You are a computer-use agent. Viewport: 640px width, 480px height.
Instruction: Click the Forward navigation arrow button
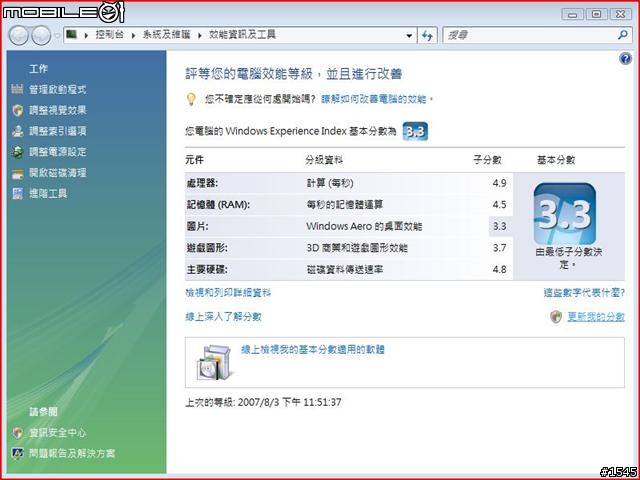point(41,36)
